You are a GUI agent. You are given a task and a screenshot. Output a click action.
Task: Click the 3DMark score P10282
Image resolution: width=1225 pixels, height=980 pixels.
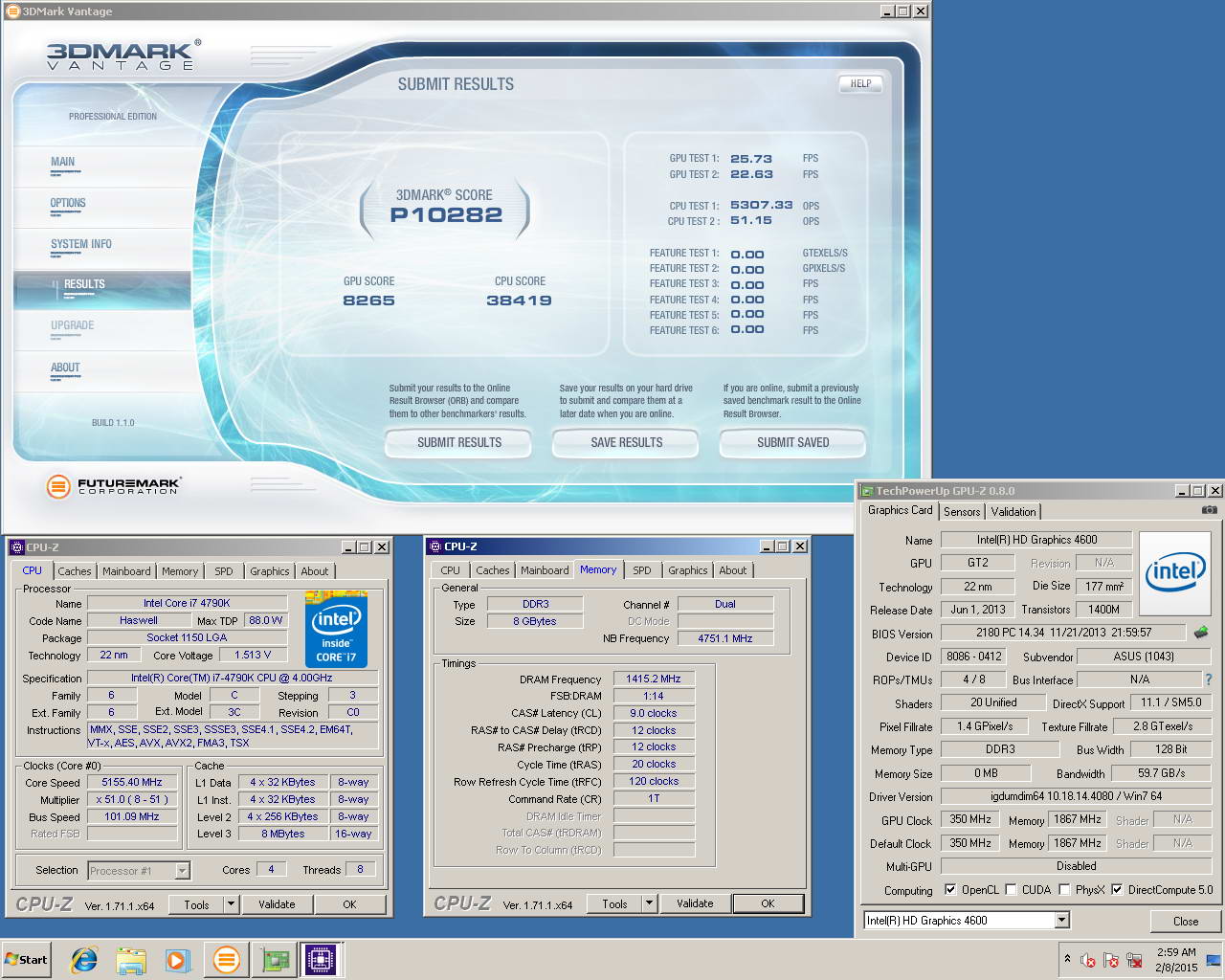coord(446,214)
